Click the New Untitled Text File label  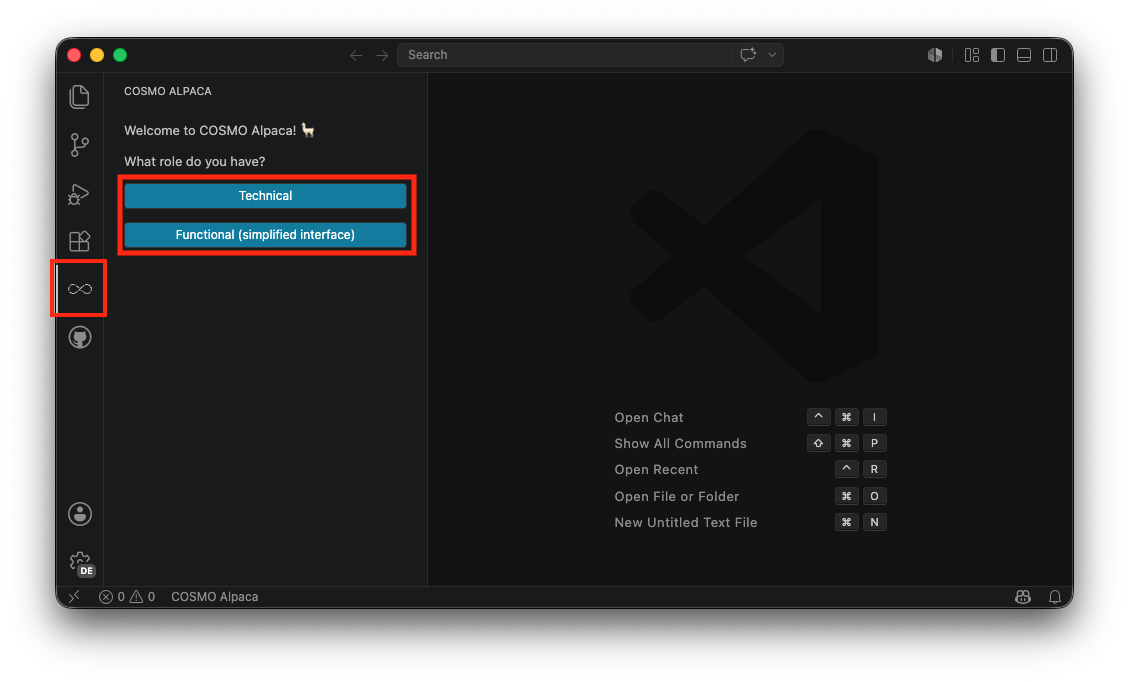click(x=685, y=522)
